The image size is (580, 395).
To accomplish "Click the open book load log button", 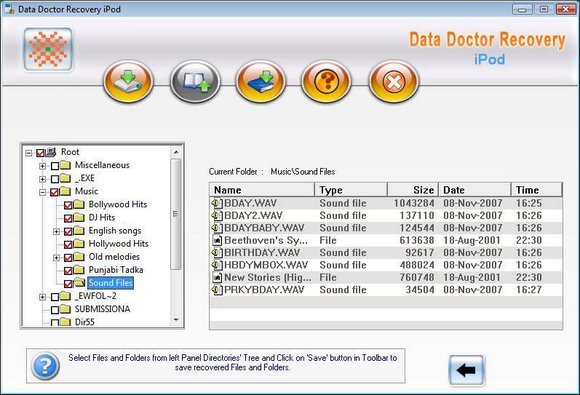I will coord(195,82).
